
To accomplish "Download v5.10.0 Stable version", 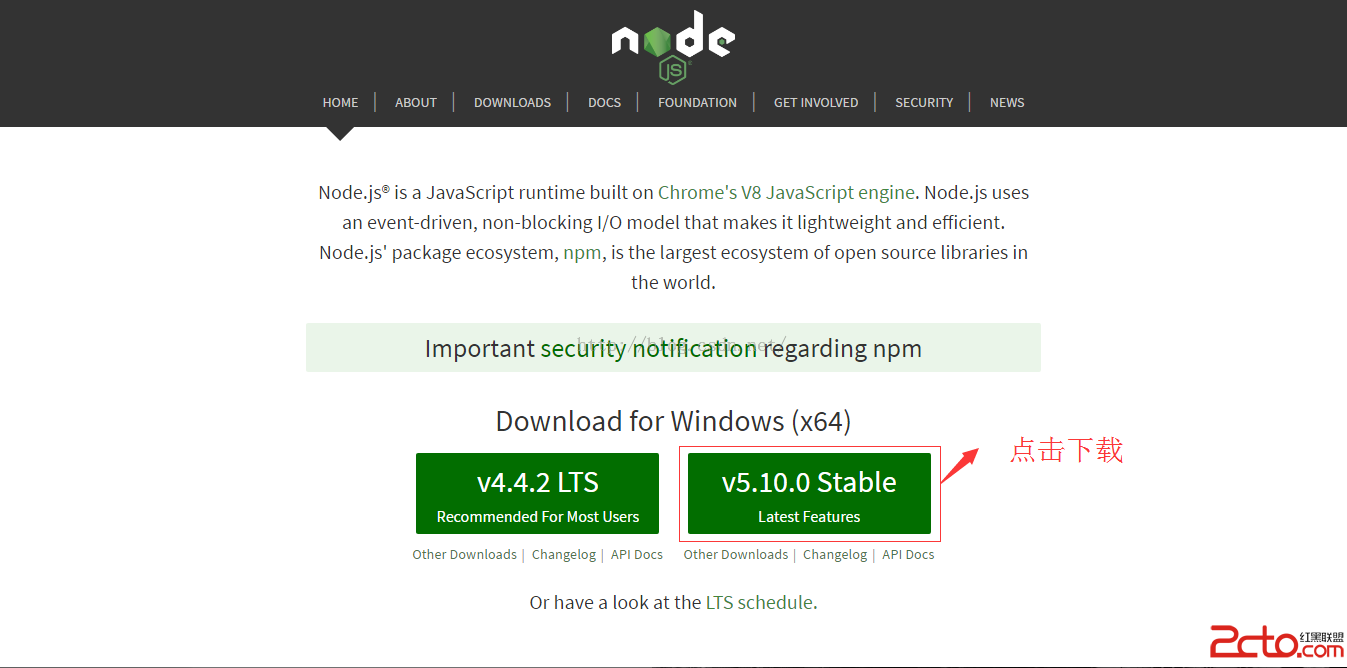I will tap(809, 493).
